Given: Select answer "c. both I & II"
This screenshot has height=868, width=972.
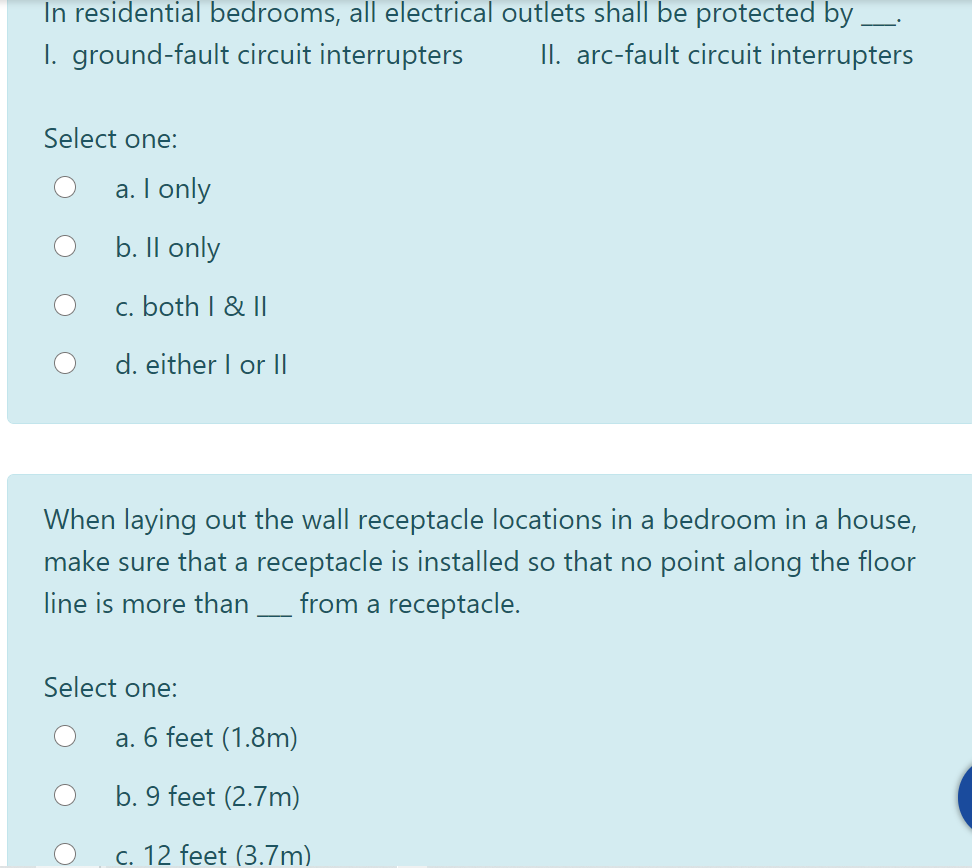Looking at the screenshot, I should (x=64, y=304).
